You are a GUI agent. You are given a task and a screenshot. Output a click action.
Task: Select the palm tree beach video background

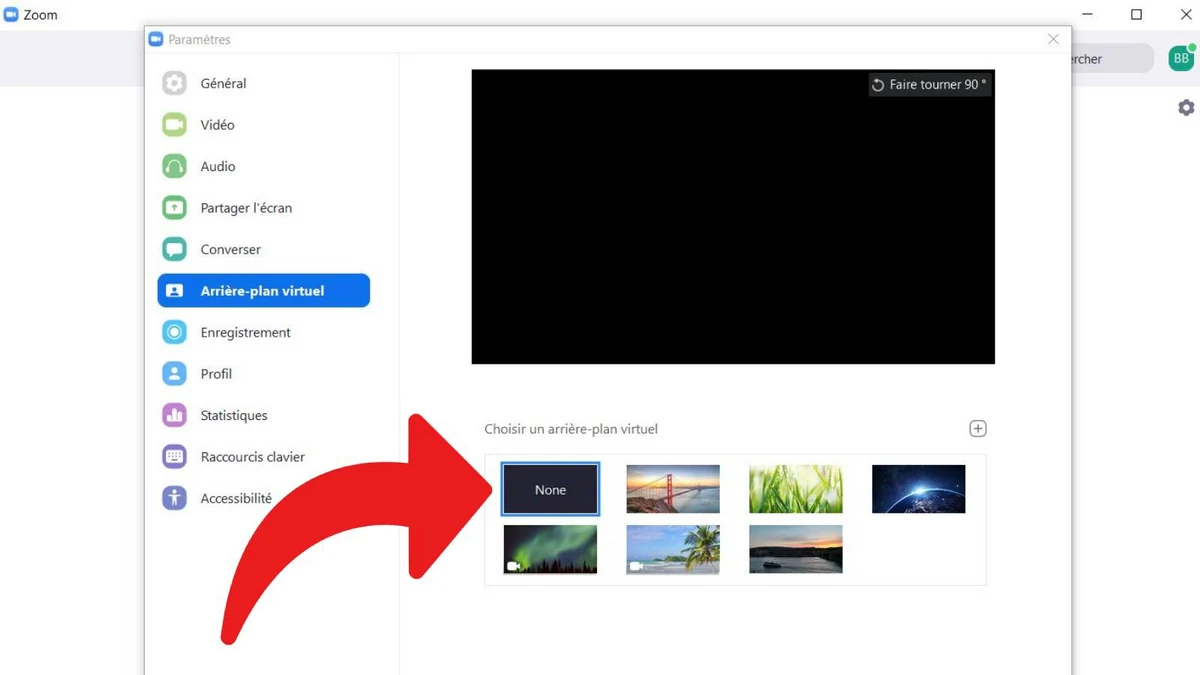click(673, 549)
